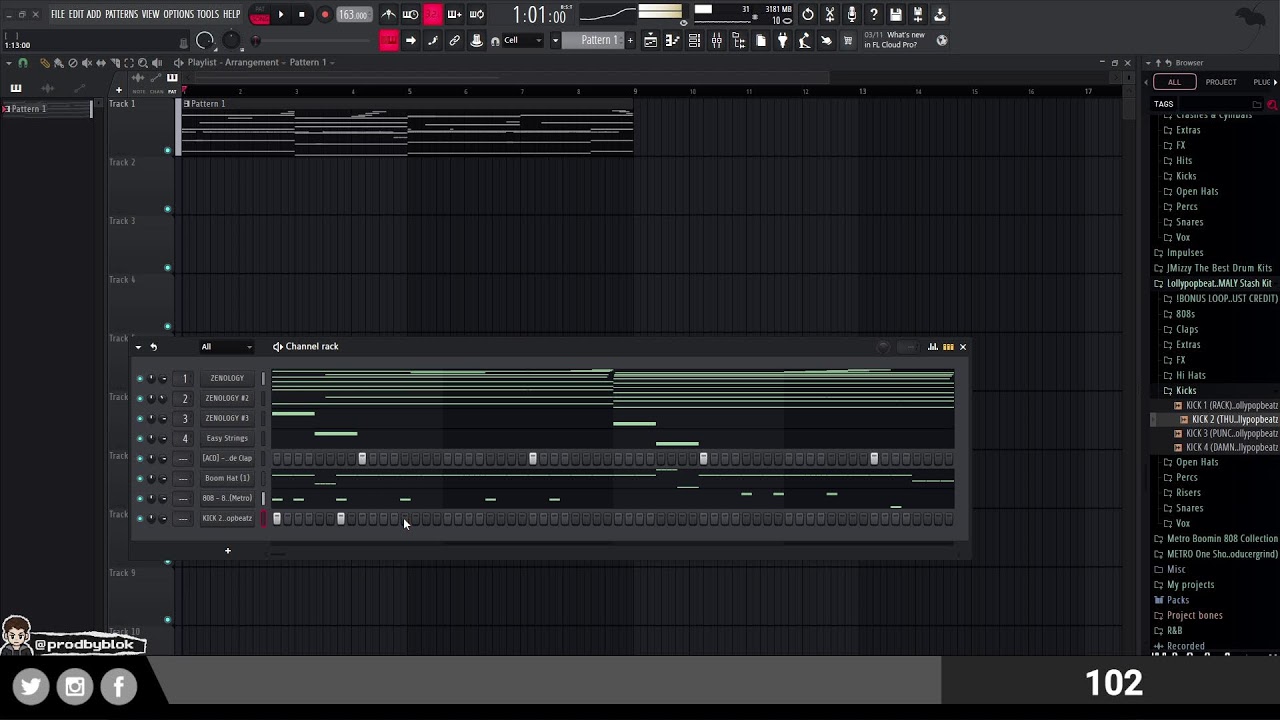Viewport: 1280px width, 720px height.
Task: Mute Easy Strings channel green LED
Action: tap(140, 438)
